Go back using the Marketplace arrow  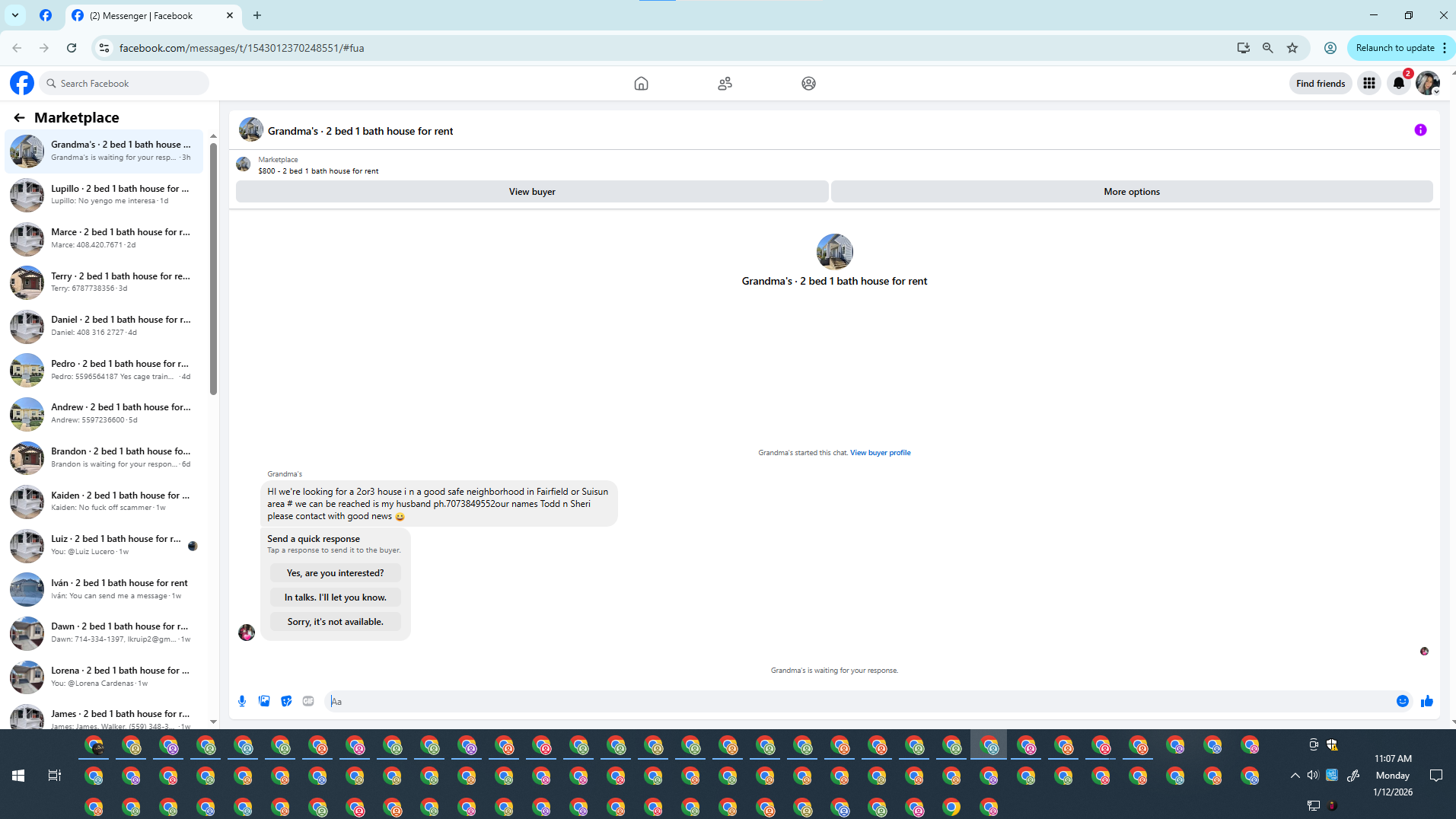point(19,117)
